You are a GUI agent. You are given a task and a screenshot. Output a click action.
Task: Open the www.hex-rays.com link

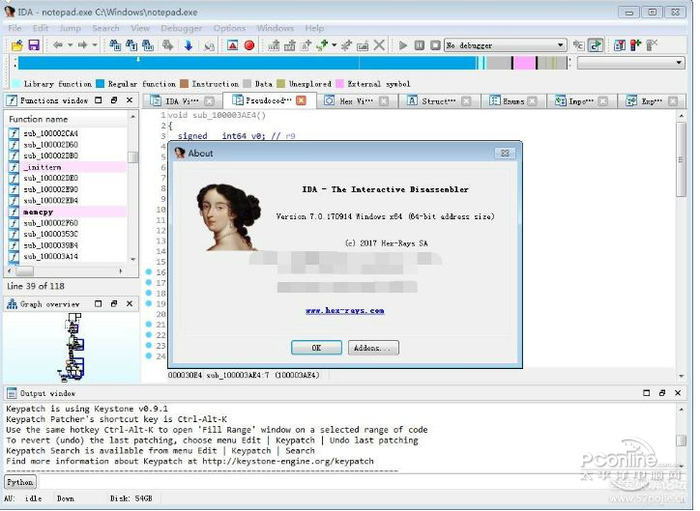pyautogui.click(x=345, y=311)
